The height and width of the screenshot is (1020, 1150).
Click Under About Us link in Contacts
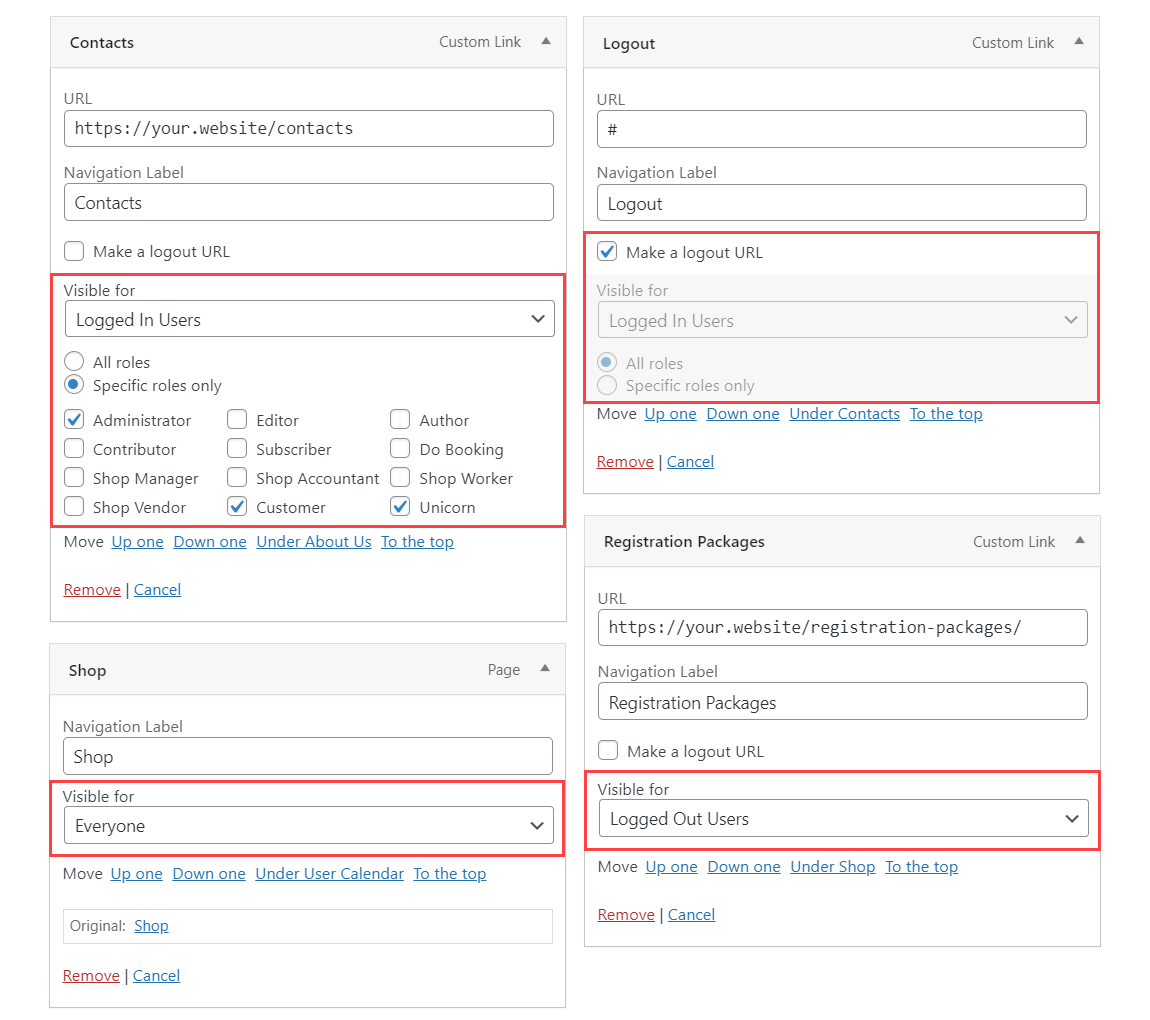click(314, 541)
